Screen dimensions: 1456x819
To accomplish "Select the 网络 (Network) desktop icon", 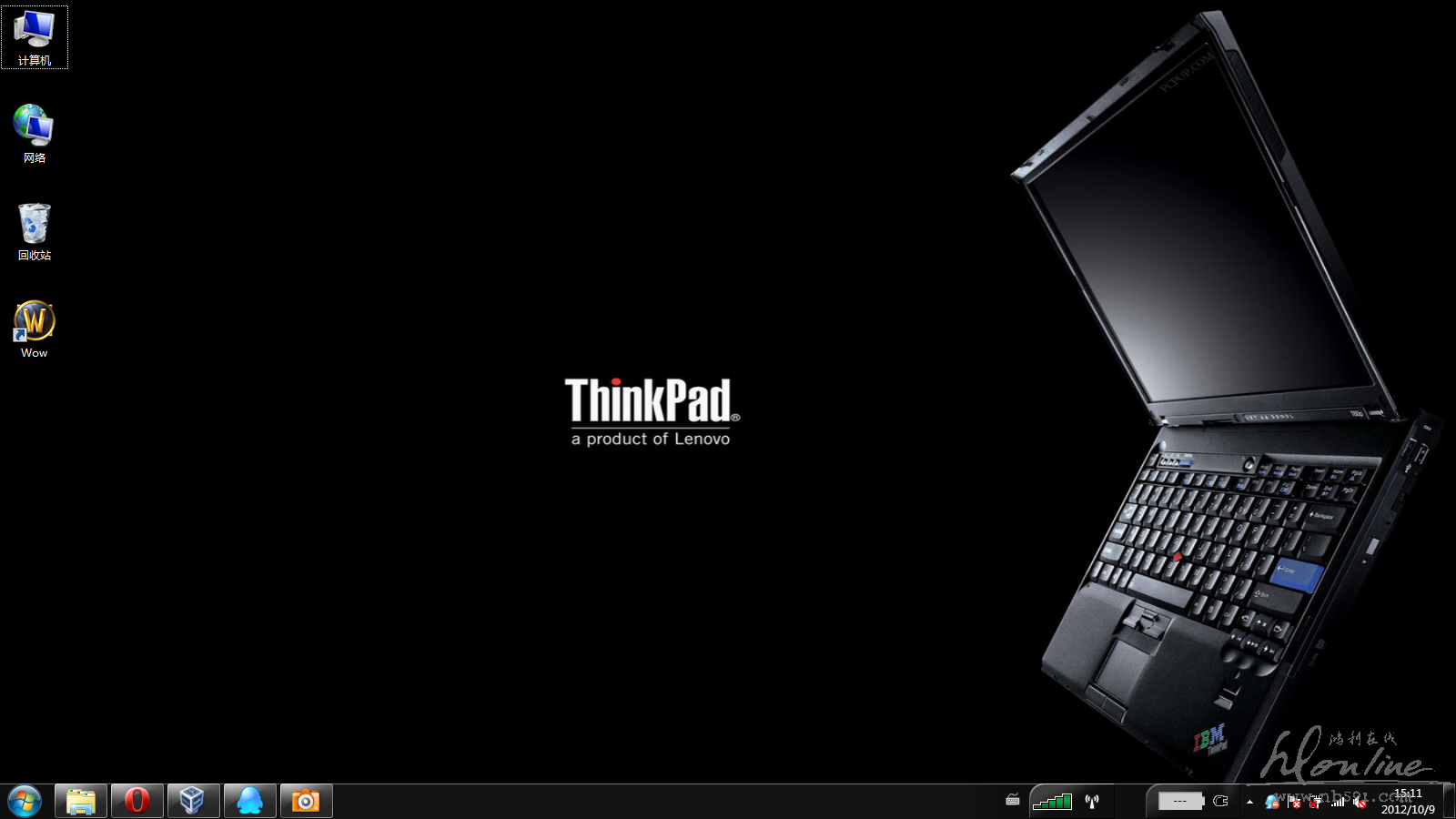I will (x=35, y=134).
